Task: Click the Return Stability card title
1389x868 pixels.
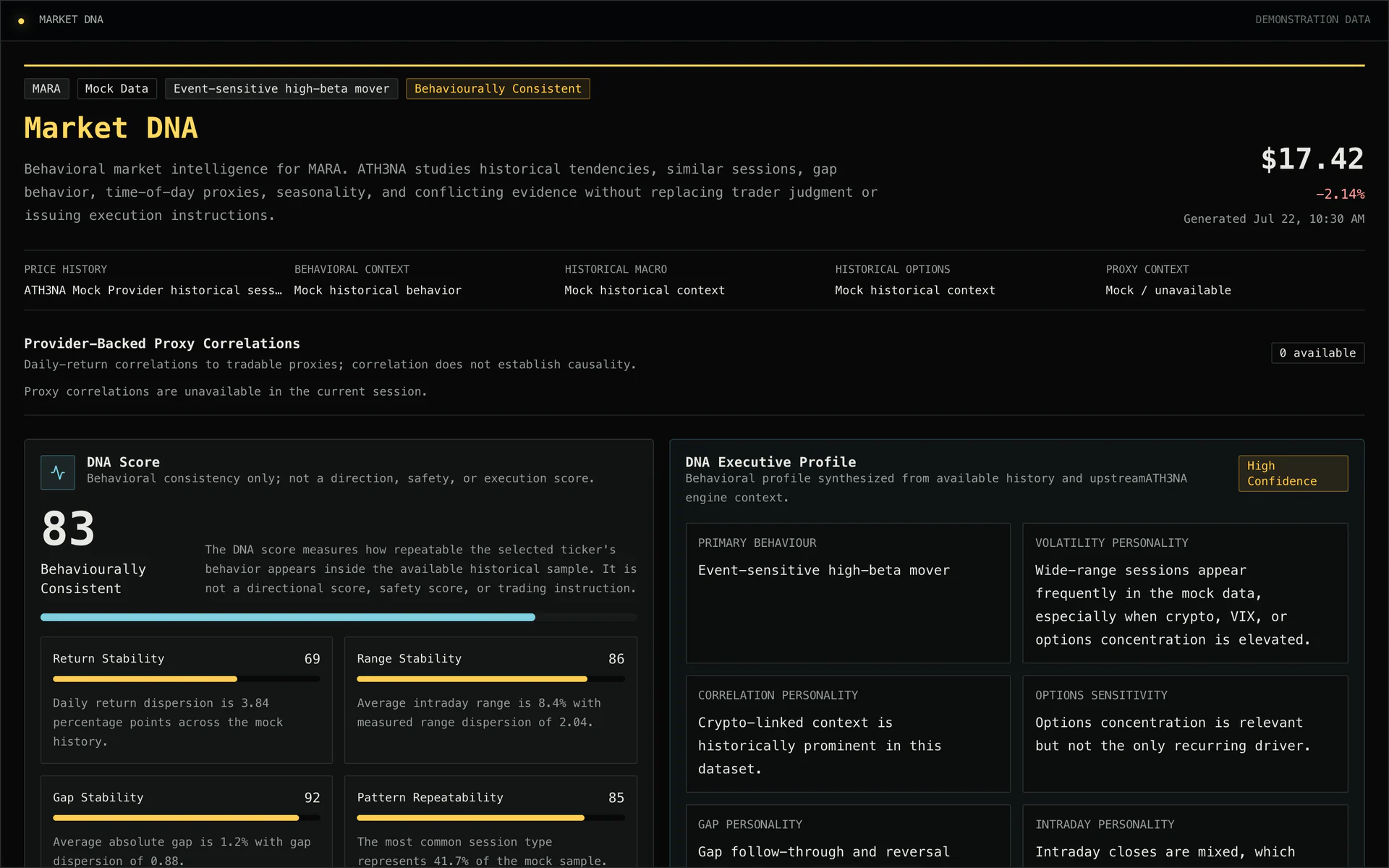Action: point(109,658)
